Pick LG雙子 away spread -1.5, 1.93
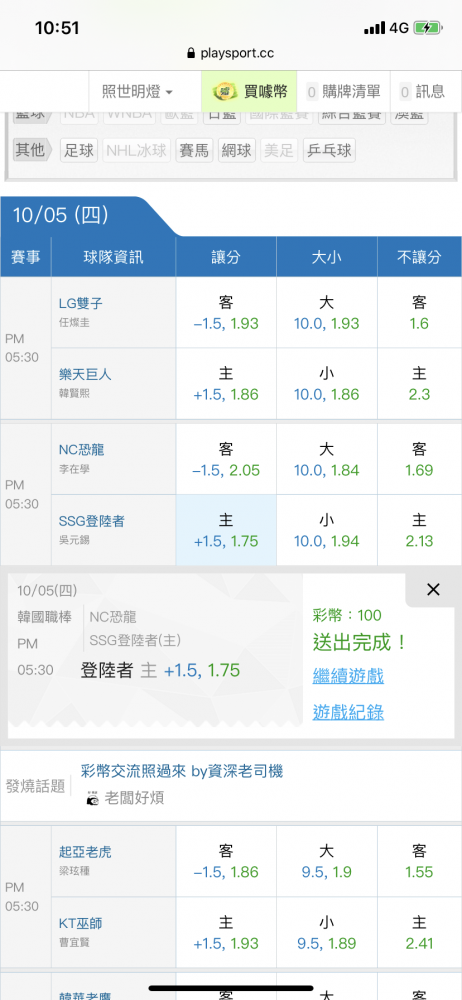Viewport: 462px width, 1000px height. 226,312
